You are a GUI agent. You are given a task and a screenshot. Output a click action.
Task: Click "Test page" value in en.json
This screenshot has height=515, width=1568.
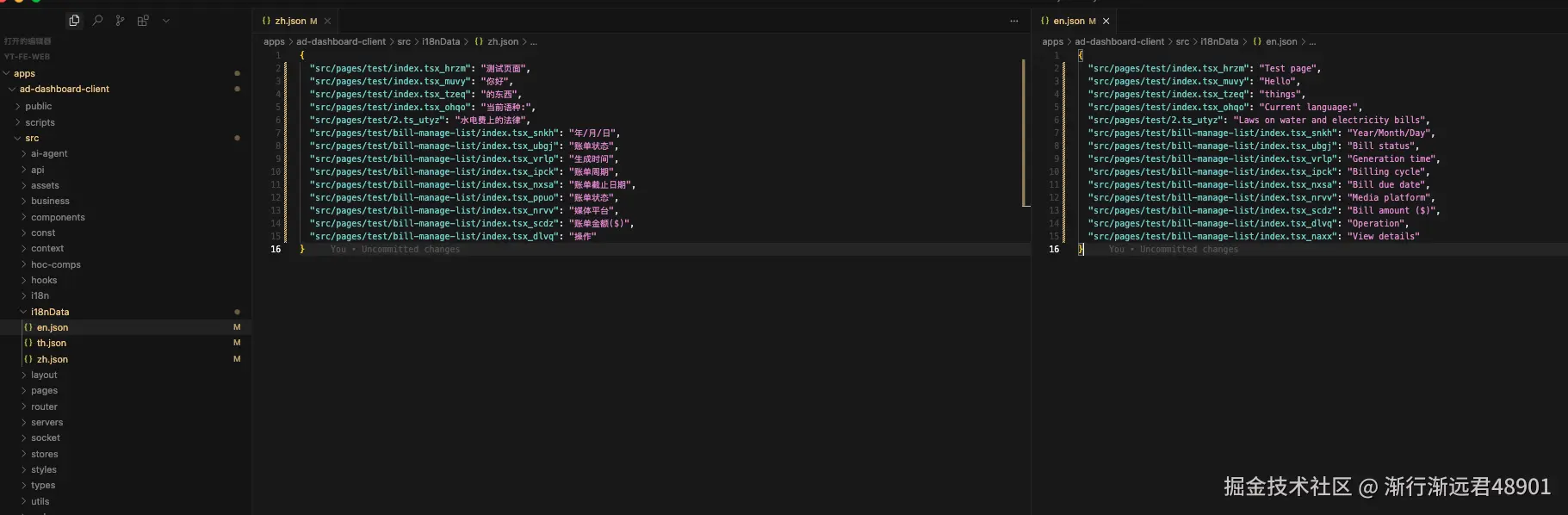[x=1287, y=69]
